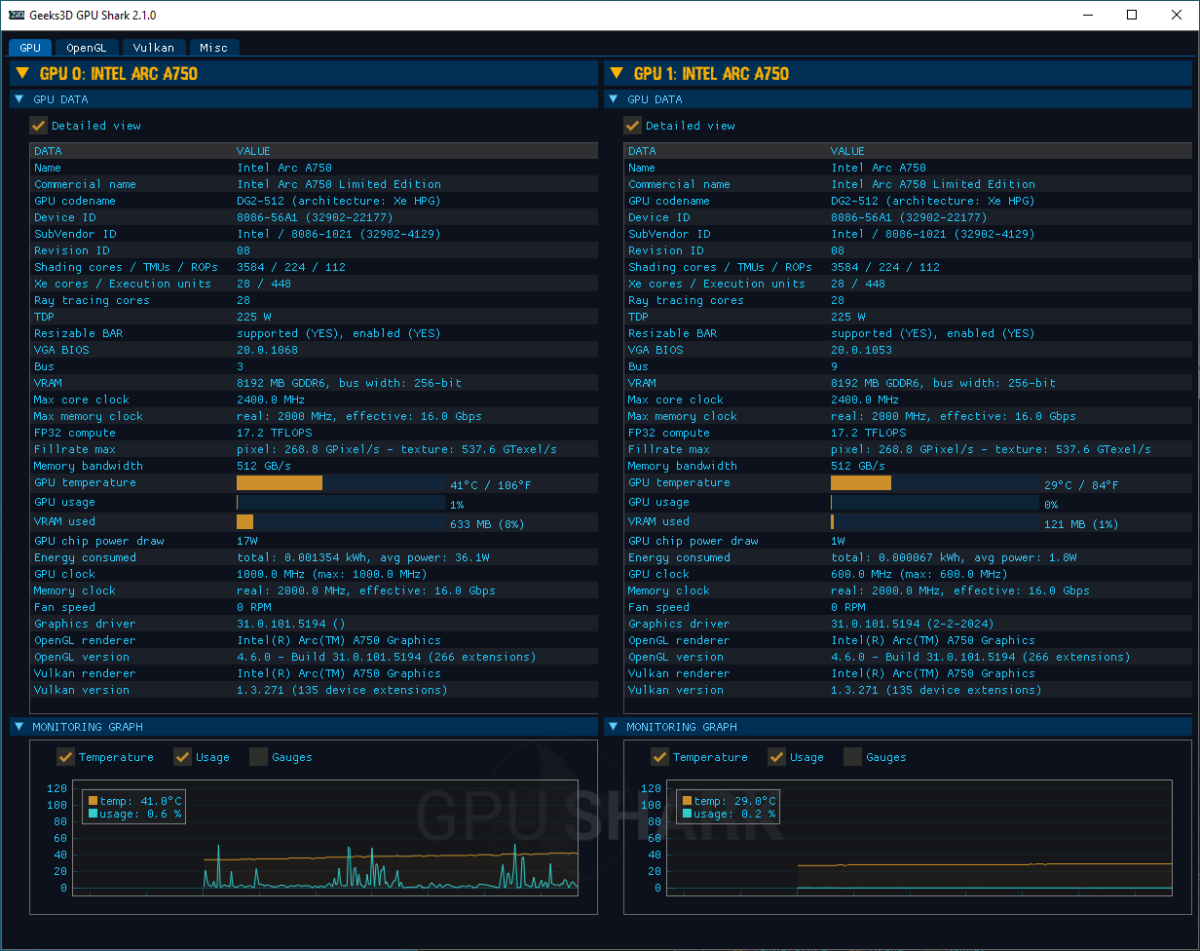Image resolution: width=1200 pixels, height=951 pixels.
Task: Click the 41°C / 106°F temperature label
Action: pos(491,485)
